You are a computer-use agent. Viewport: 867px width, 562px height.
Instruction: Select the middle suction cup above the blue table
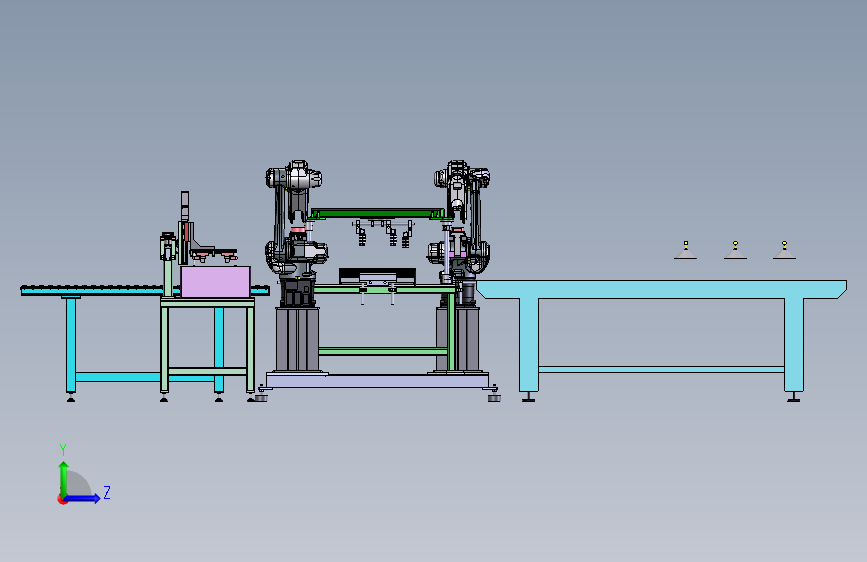click(x=735, y=251)
